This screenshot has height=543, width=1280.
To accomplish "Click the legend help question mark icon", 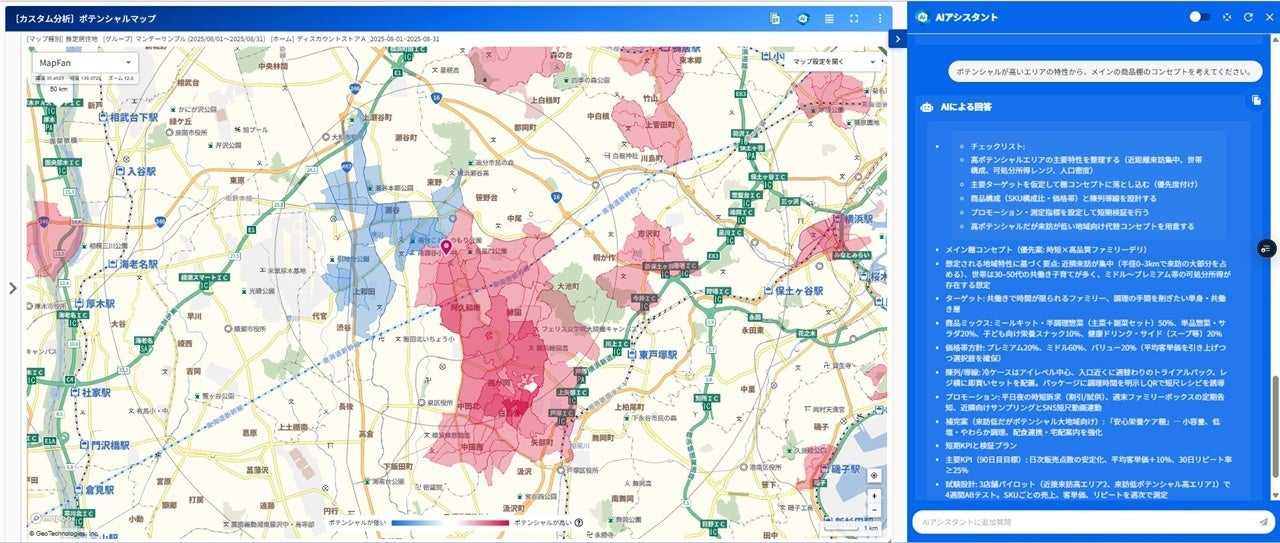I will click(x=579, y=522).
